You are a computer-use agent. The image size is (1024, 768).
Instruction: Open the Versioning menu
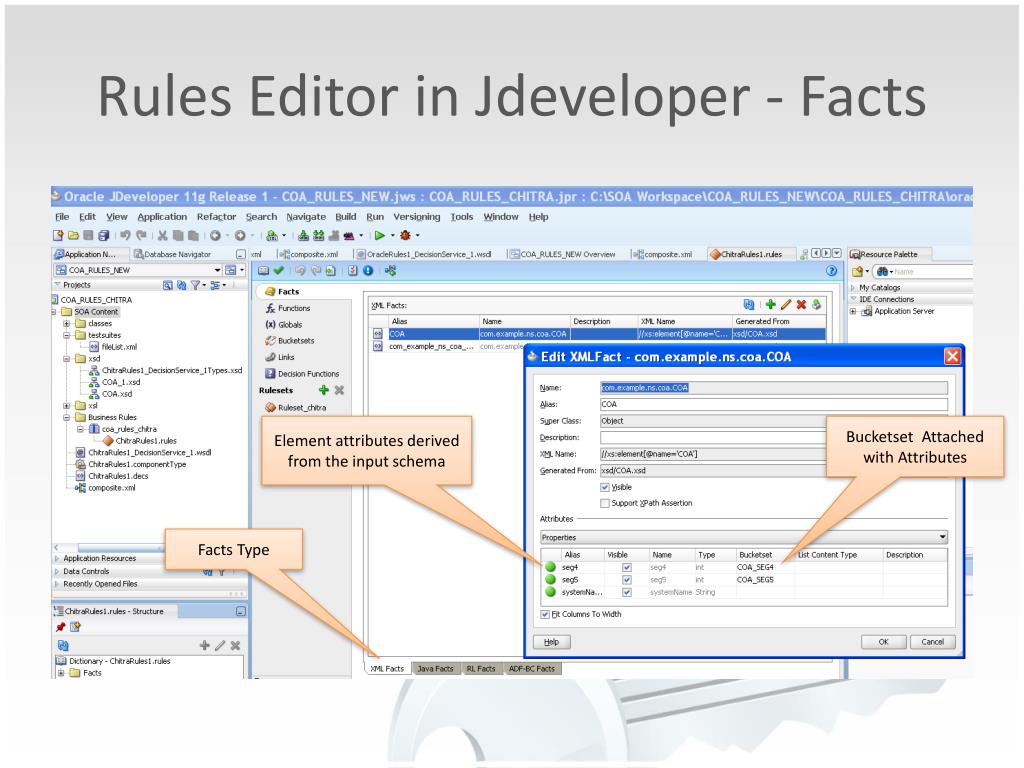click(417, 217)
